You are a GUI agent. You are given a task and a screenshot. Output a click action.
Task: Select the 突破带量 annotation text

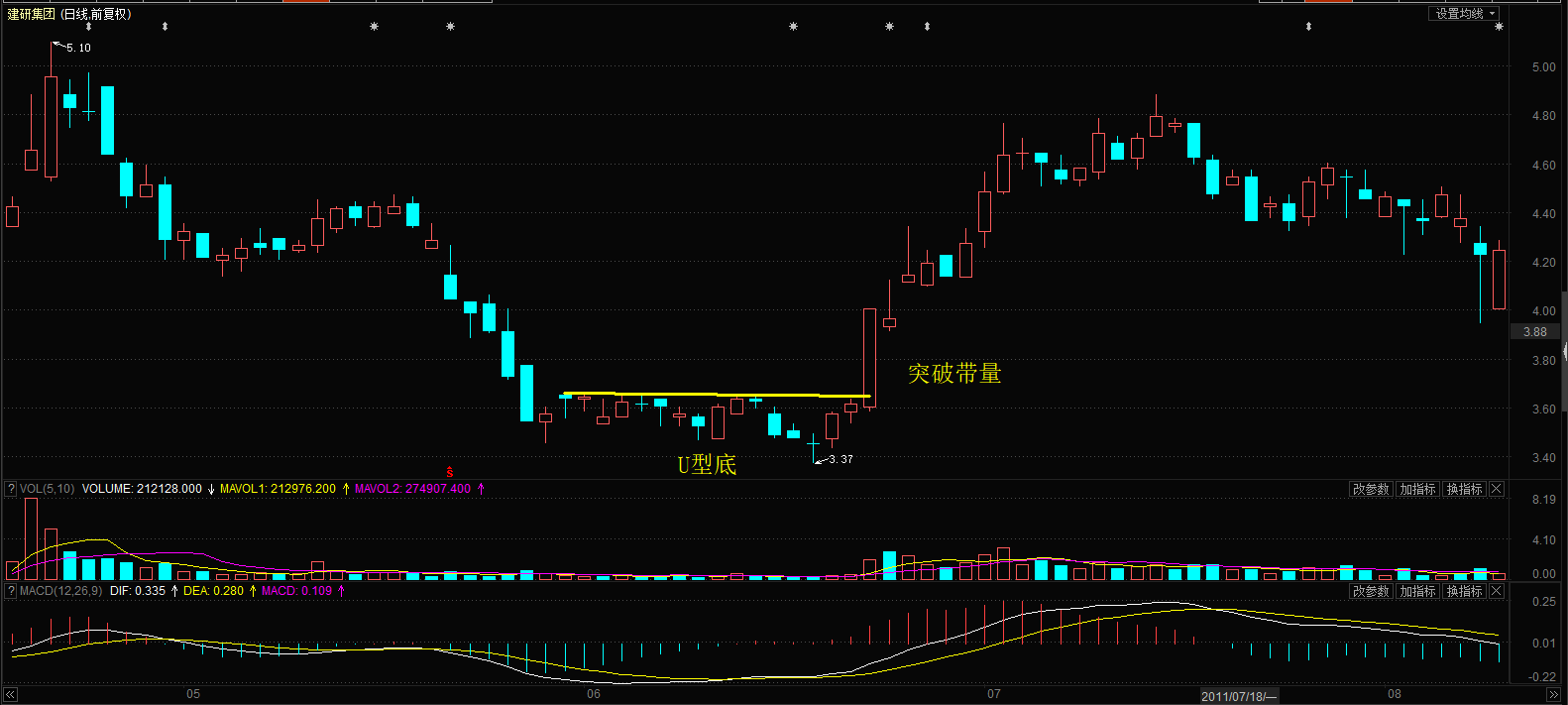(x=954, y=374)
